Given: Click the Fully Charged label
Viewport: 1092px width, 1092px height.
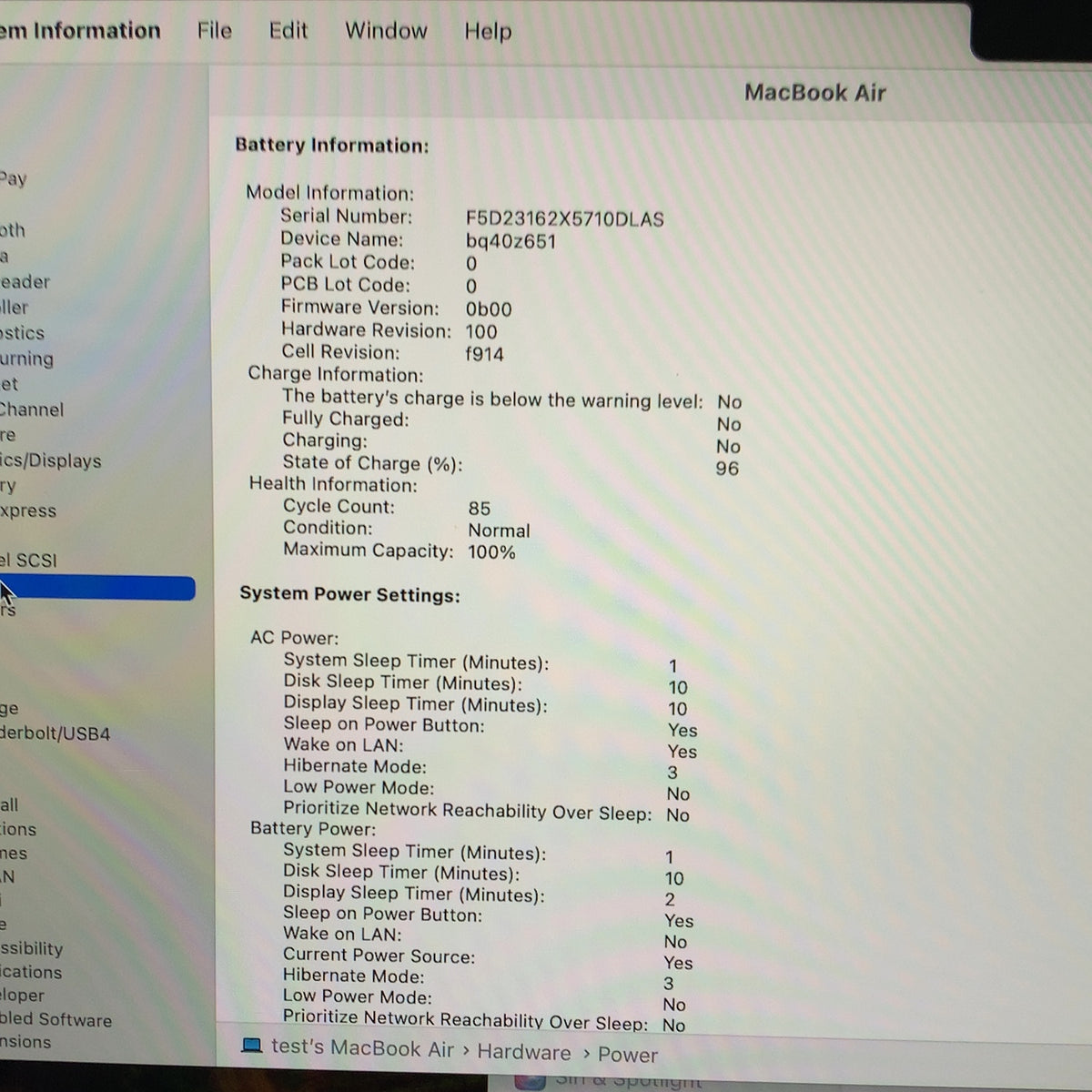Looking at the screenshot, I should 346,419.
